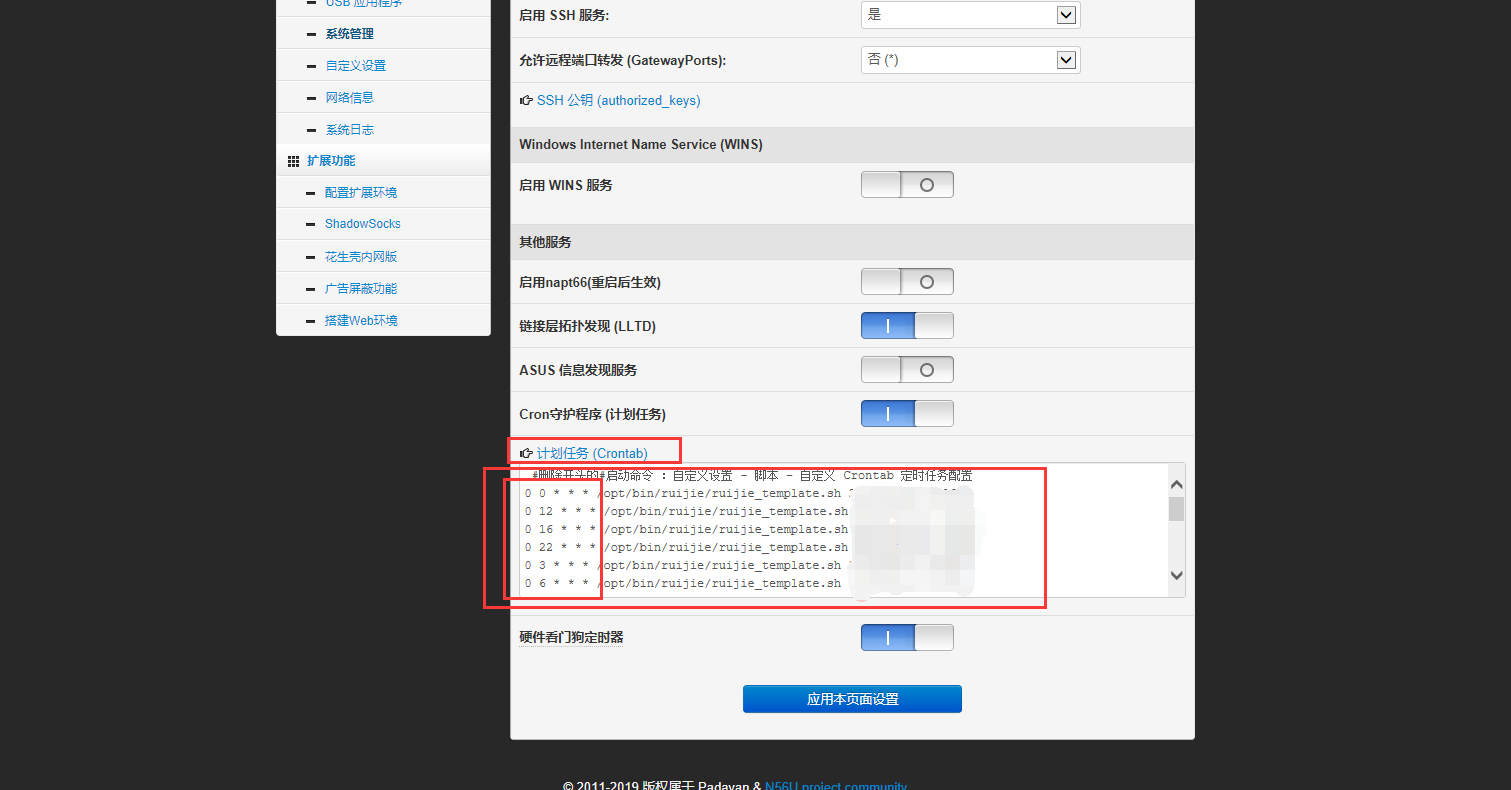Open 广告屏蔽功能 sidebar item
1511x790 pixels.
(360, 289)
